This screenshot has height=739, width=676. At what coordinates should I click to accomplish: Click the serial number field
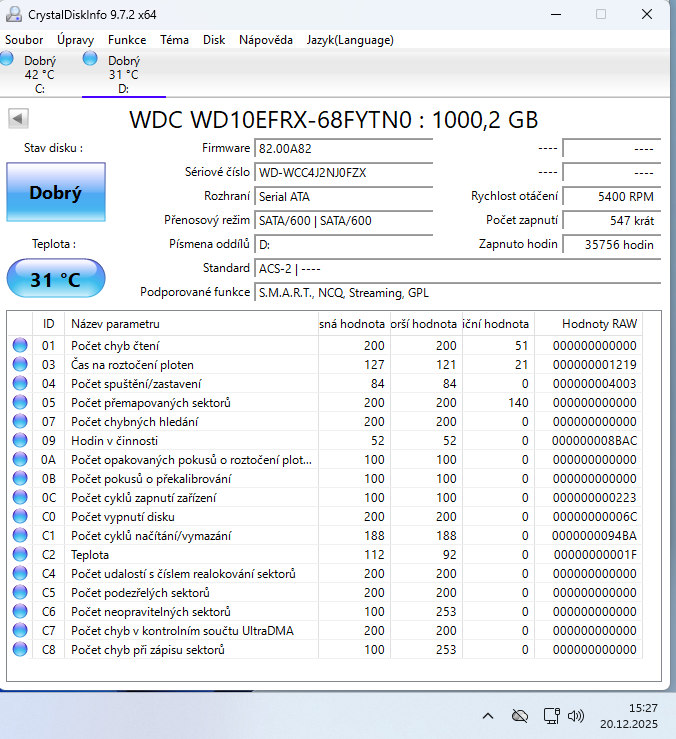343,173
